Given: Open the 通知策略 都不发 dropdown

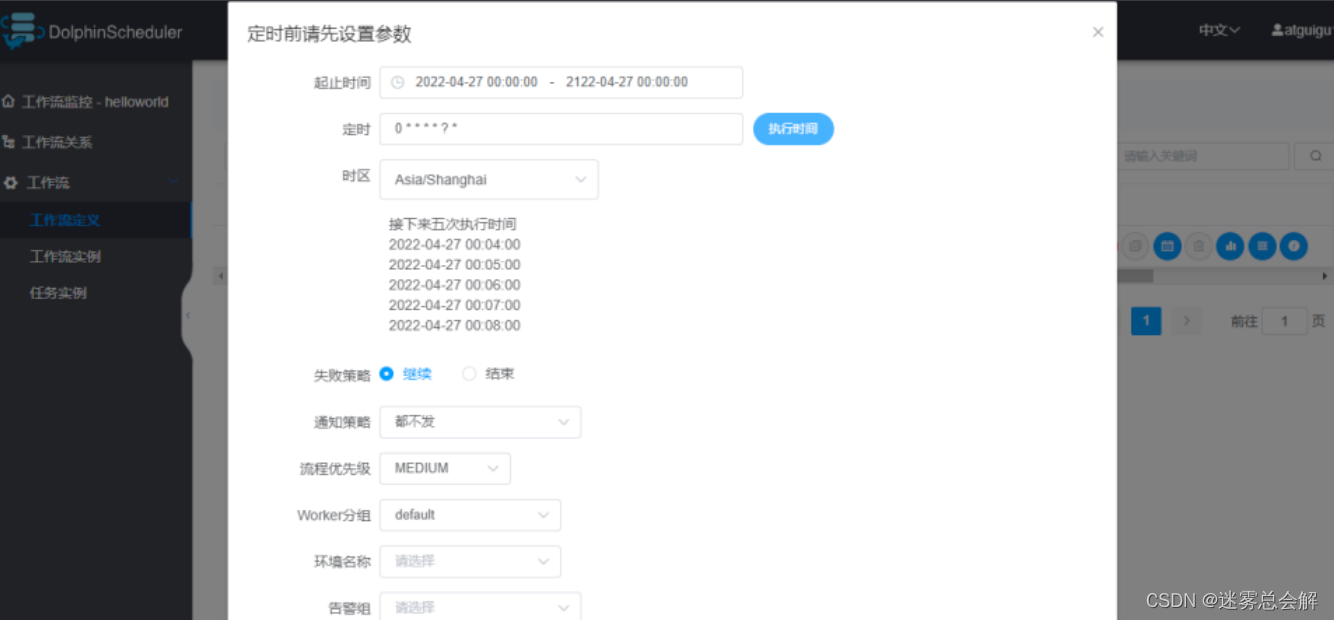Looking at the screenshot, I should tap(480, 422).
